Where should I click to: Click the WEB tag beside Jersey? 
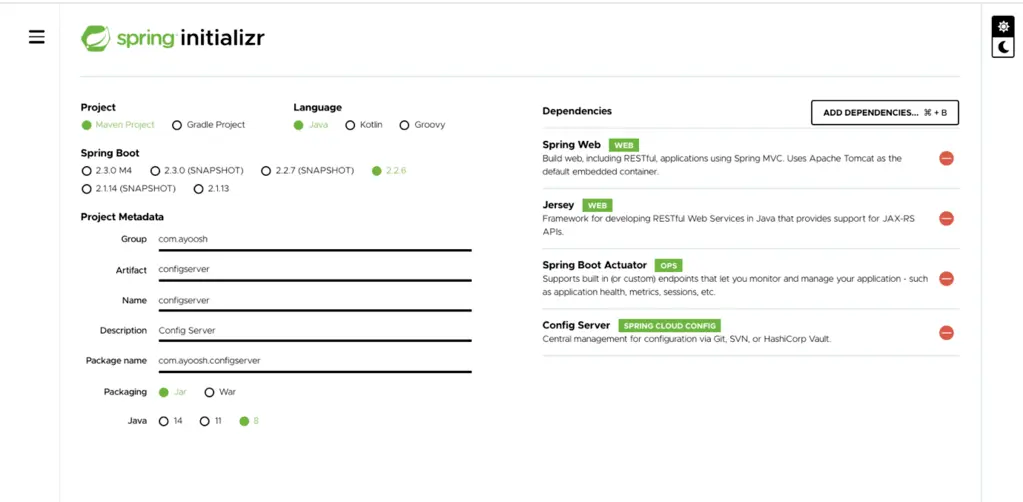597,206
